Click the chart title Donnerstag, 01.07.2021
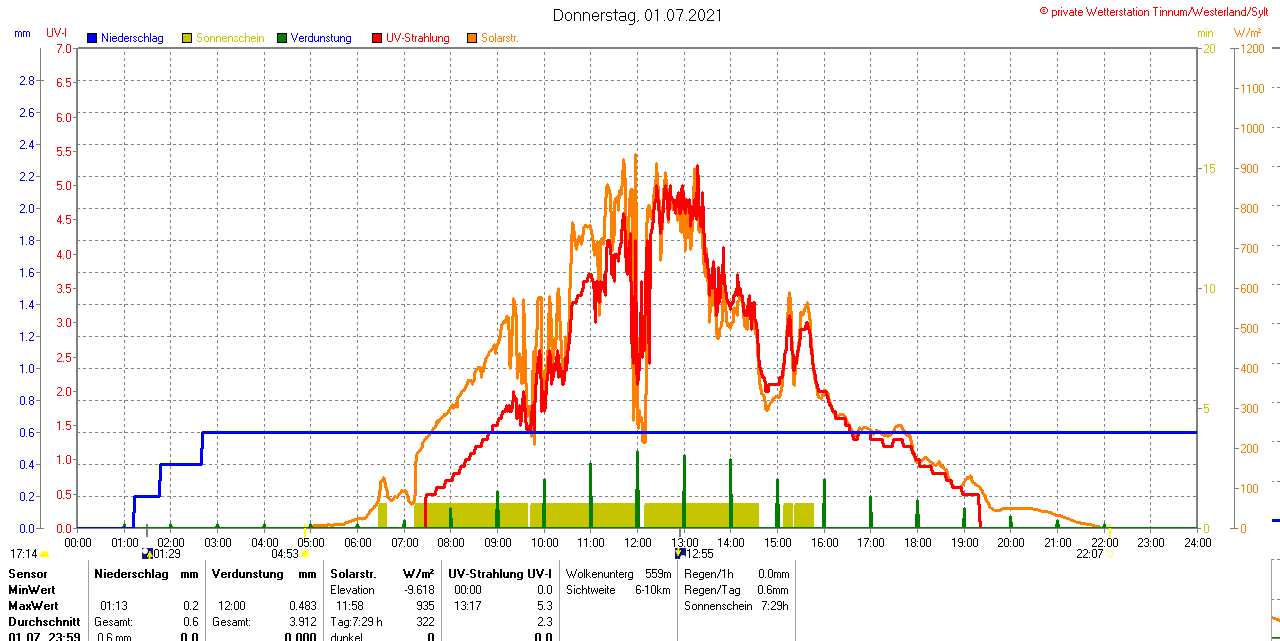 638,15
